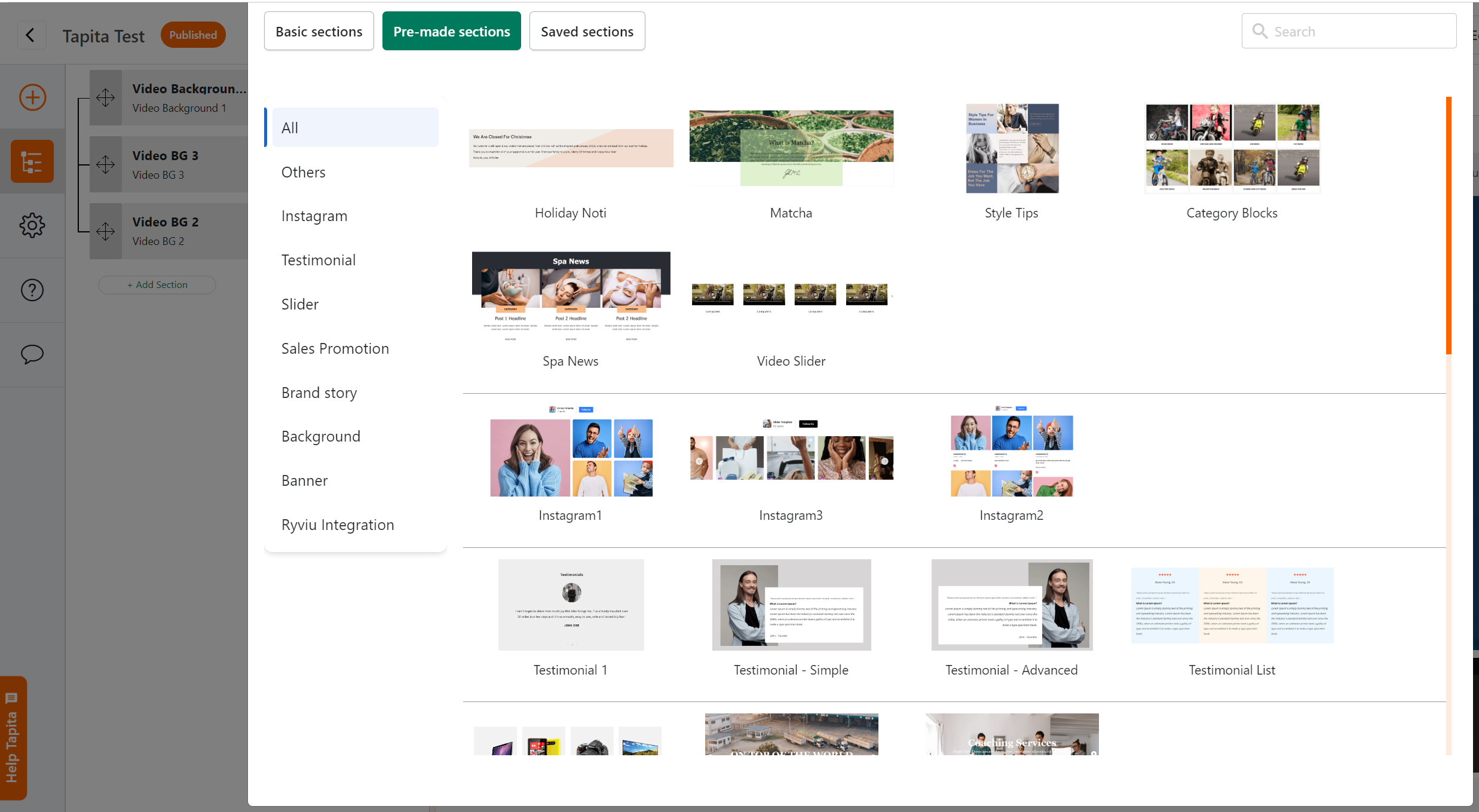Choose the Ryviu Integration category
Viewport: 1479px width, 812px height.
point(338,525)
